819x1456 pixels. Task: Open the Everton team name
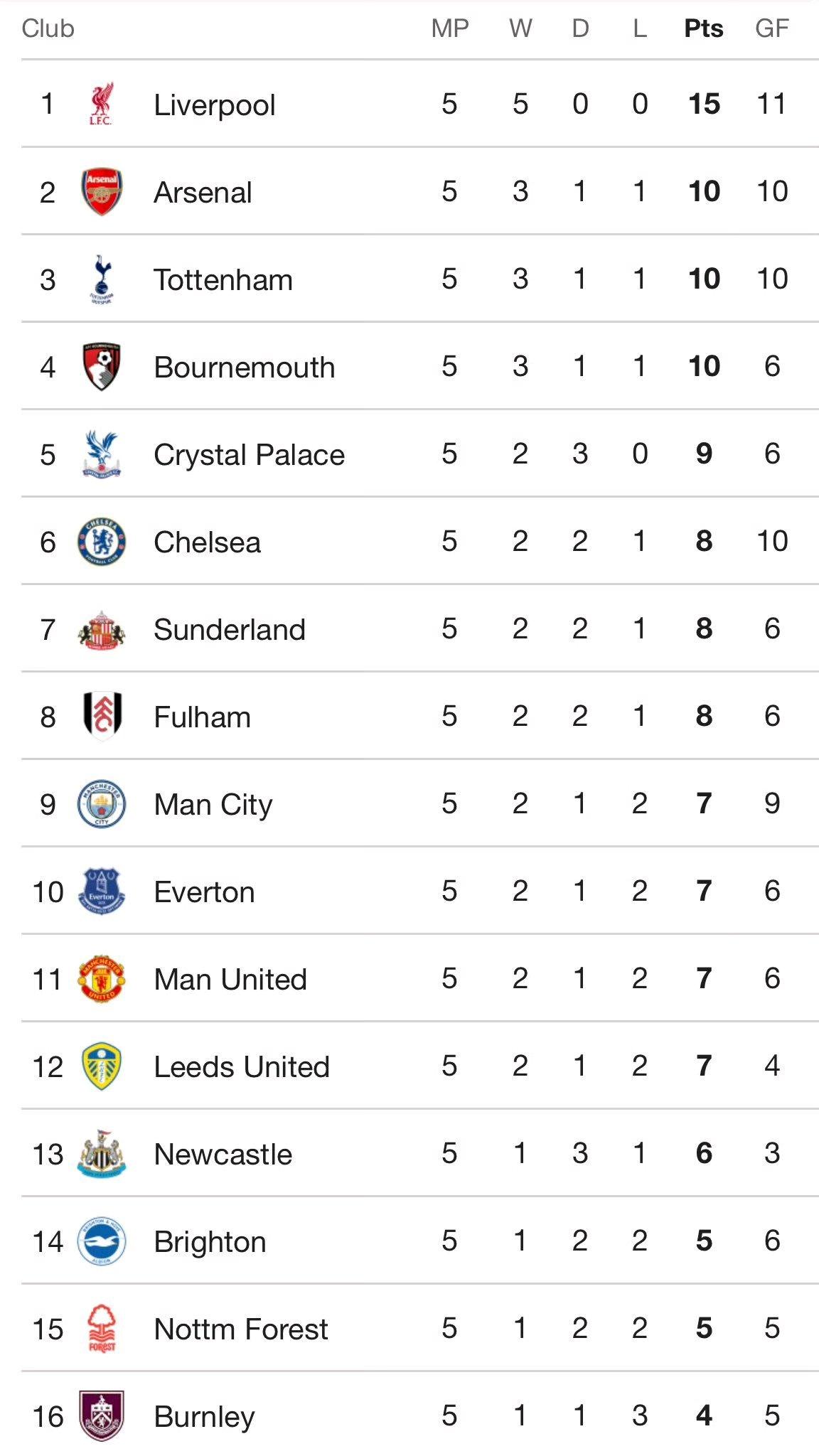pos(205,892)
